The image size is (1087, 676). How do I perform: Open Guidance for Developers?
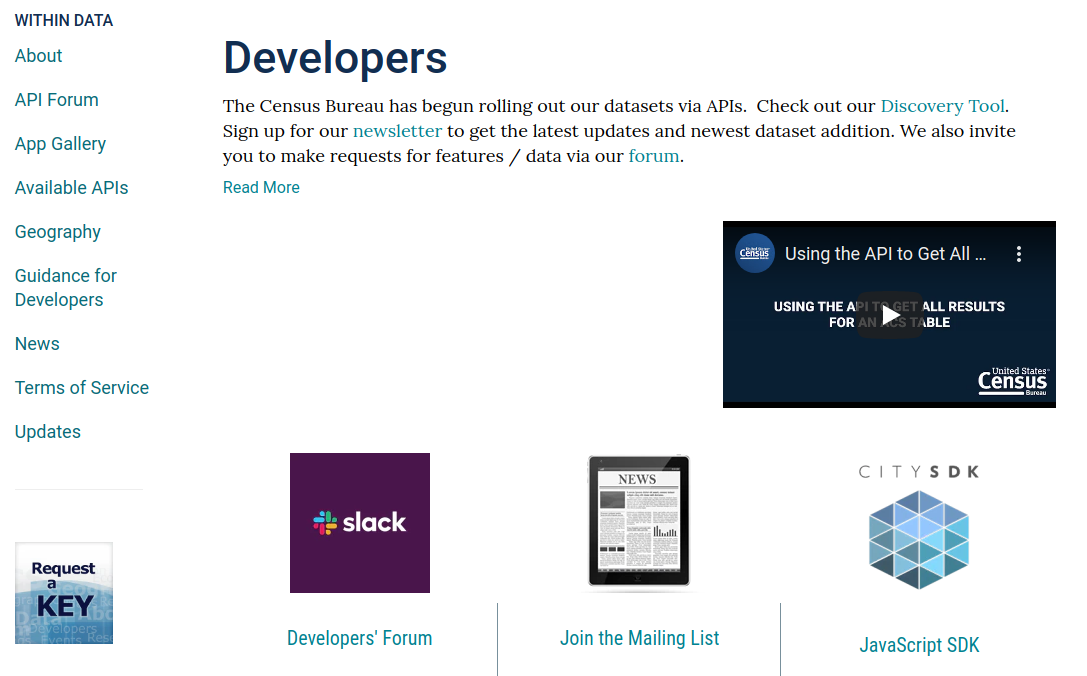pyautogui.click(x=65, y=287)
